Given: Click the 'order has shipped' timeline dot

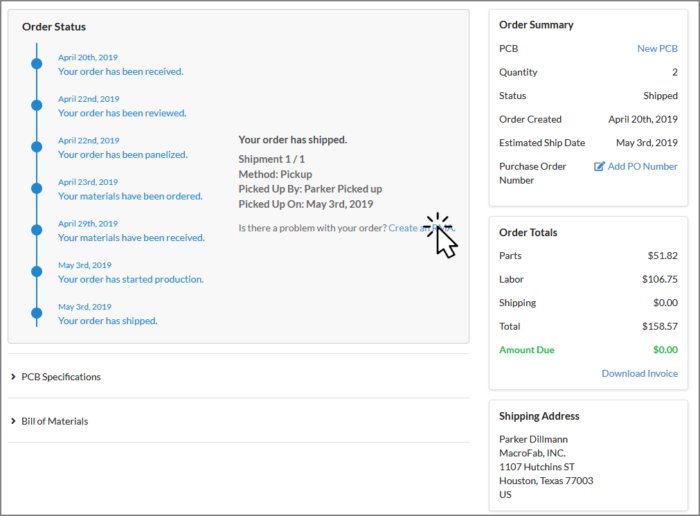Looking at the screenshot, I should pyautogui.click(x=37, y=313).
